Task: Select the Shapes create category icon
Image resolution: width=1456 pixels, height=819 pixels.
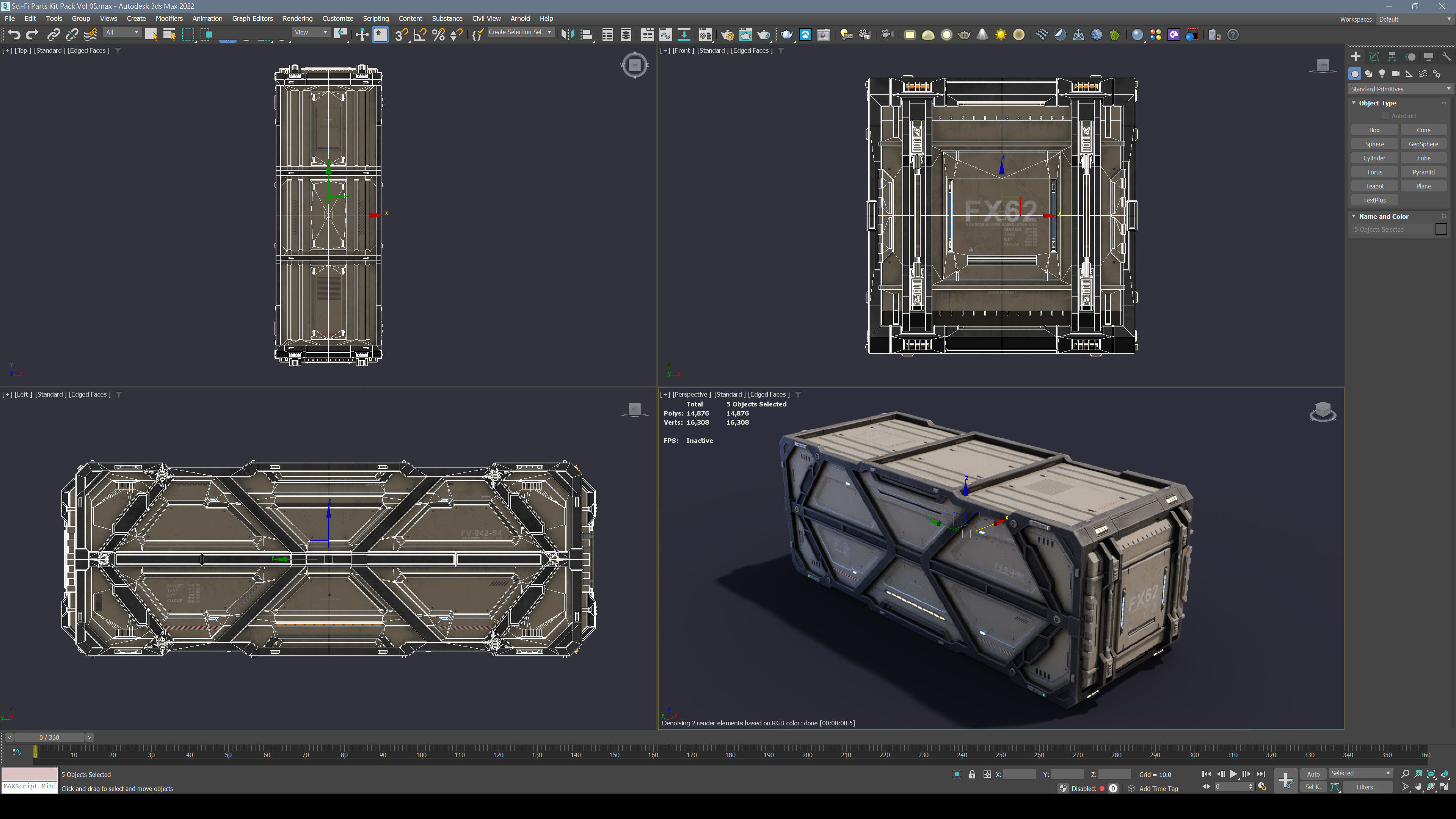Action: click(1368, 74)
